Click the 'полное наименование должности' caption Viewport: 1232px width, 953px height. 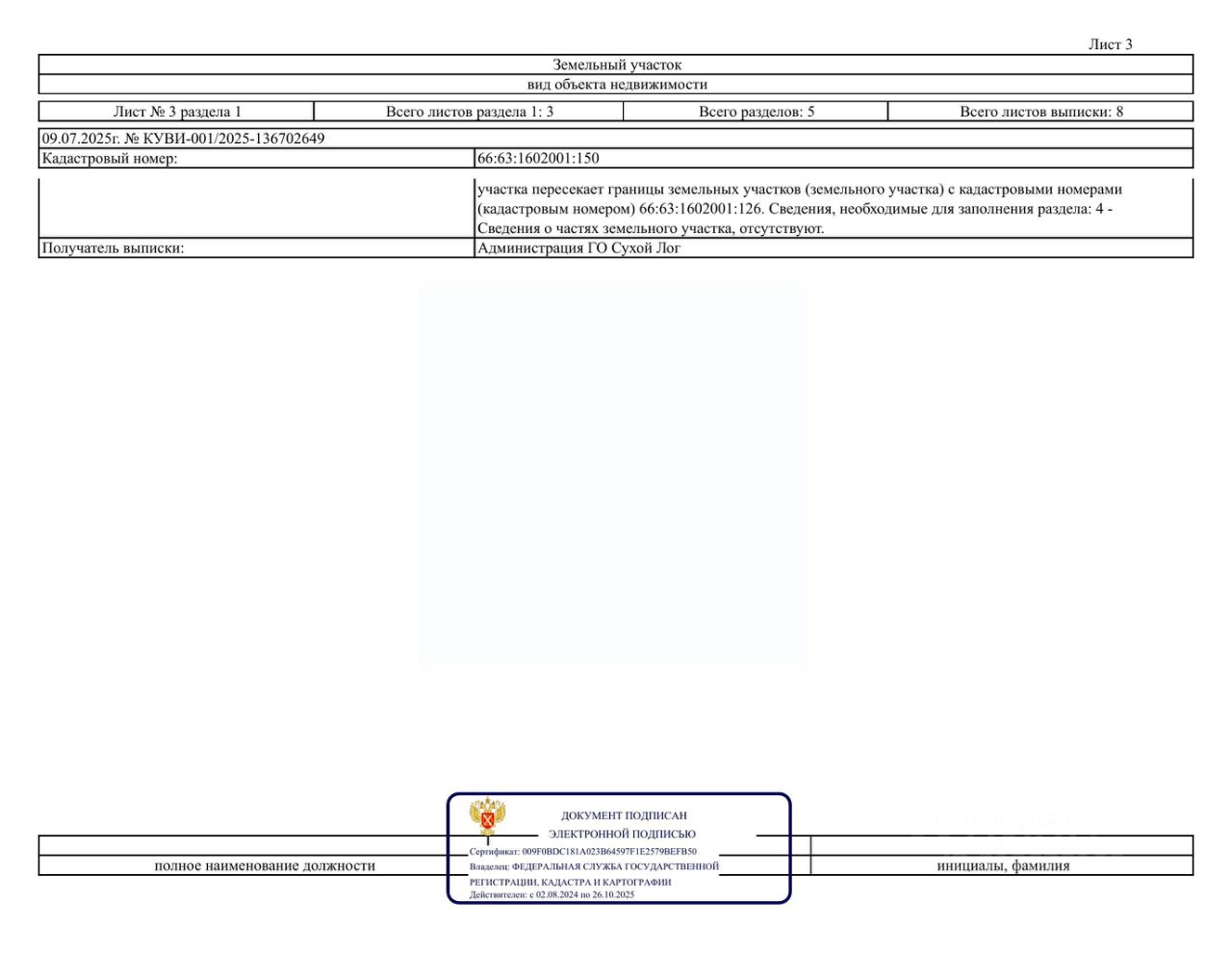click(265, 866)
